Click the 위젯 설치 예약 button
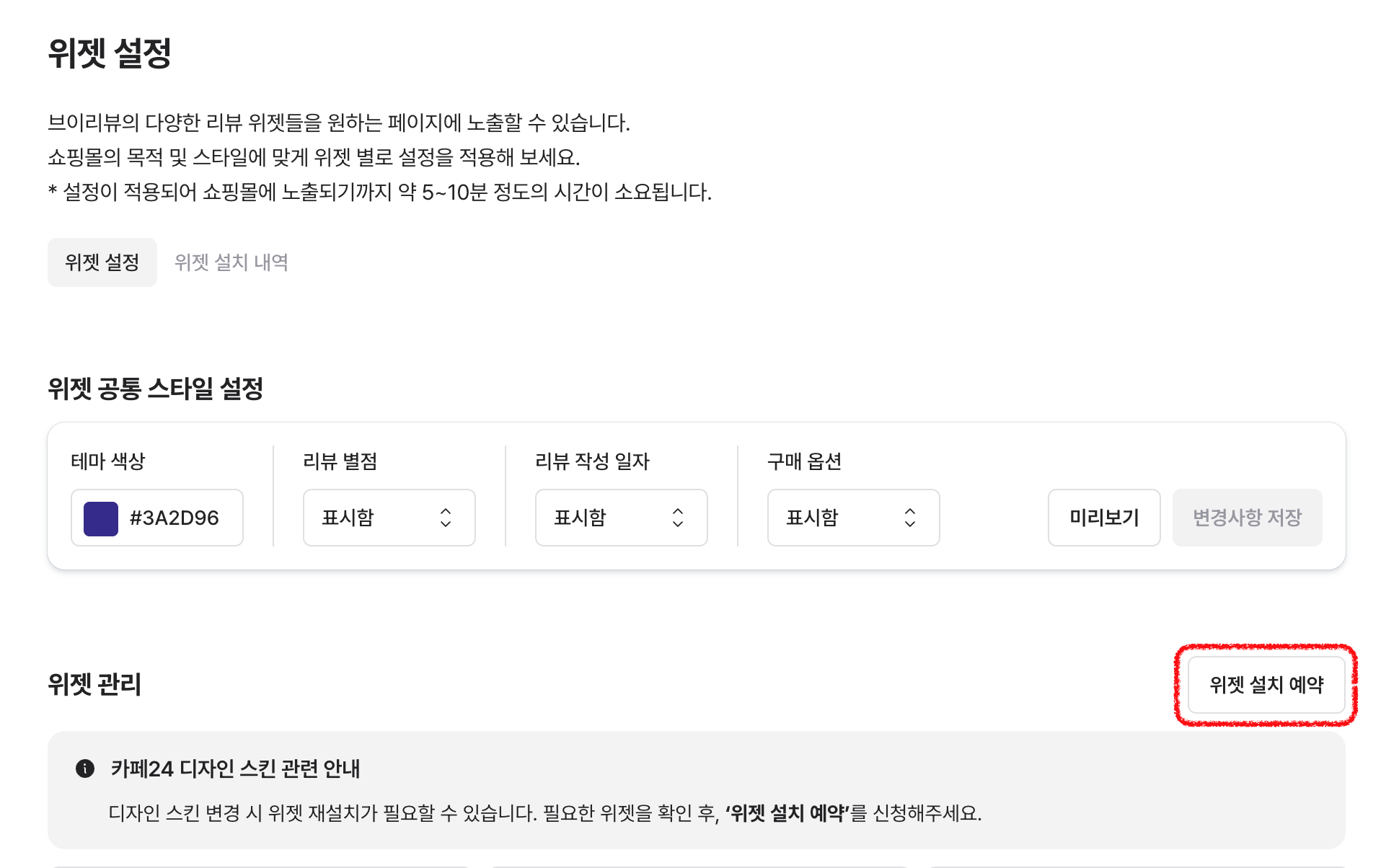Screen dimensions: 1399x868 [1266, 685]
